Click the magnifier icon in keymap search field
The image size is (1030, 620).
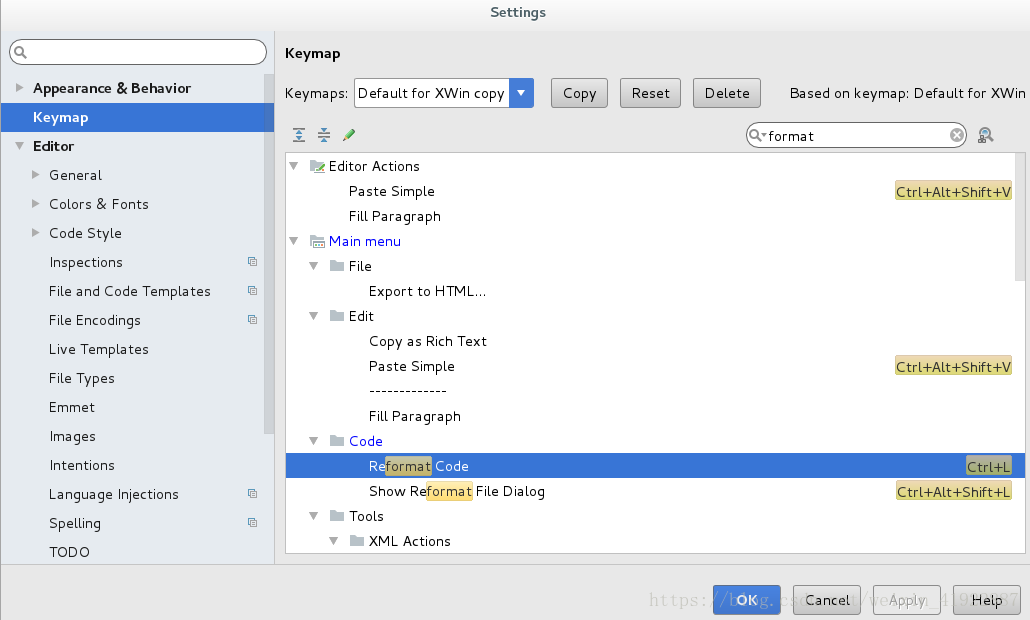tap(757, 135)
